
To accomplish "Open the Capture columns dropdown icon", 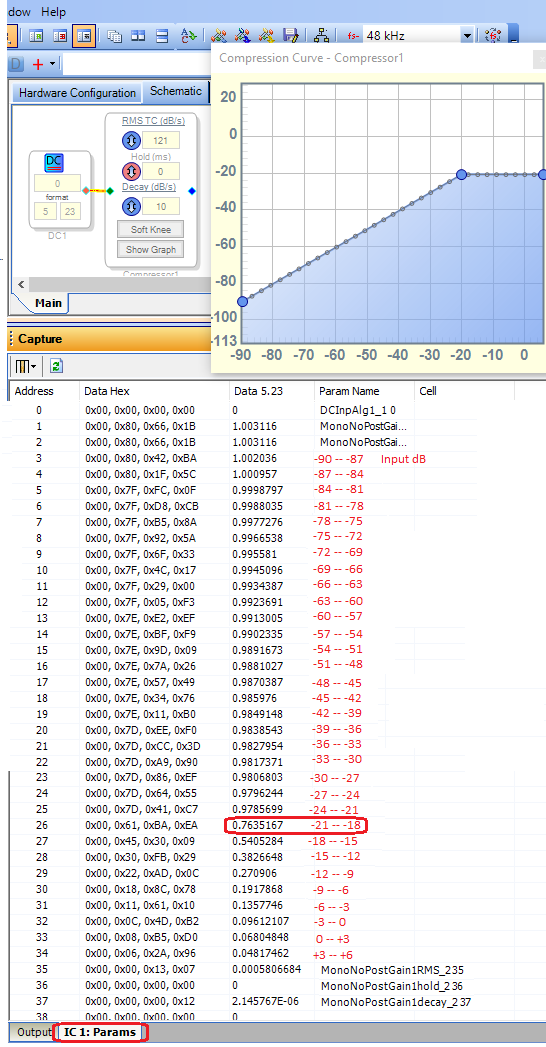I will pos(25,366).
